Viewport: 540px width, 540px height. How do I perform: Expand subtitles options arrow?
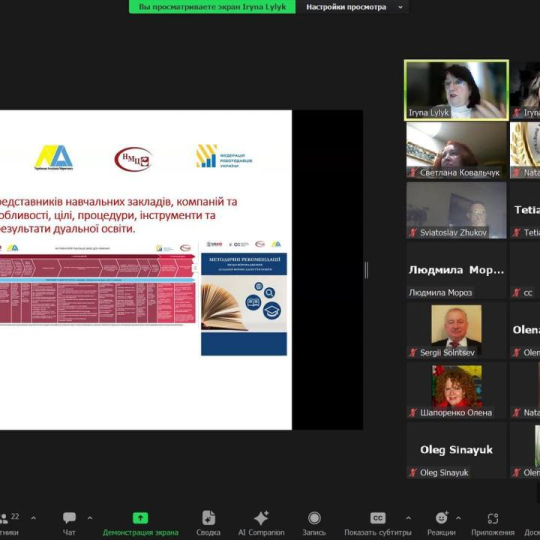pos(408,518)
